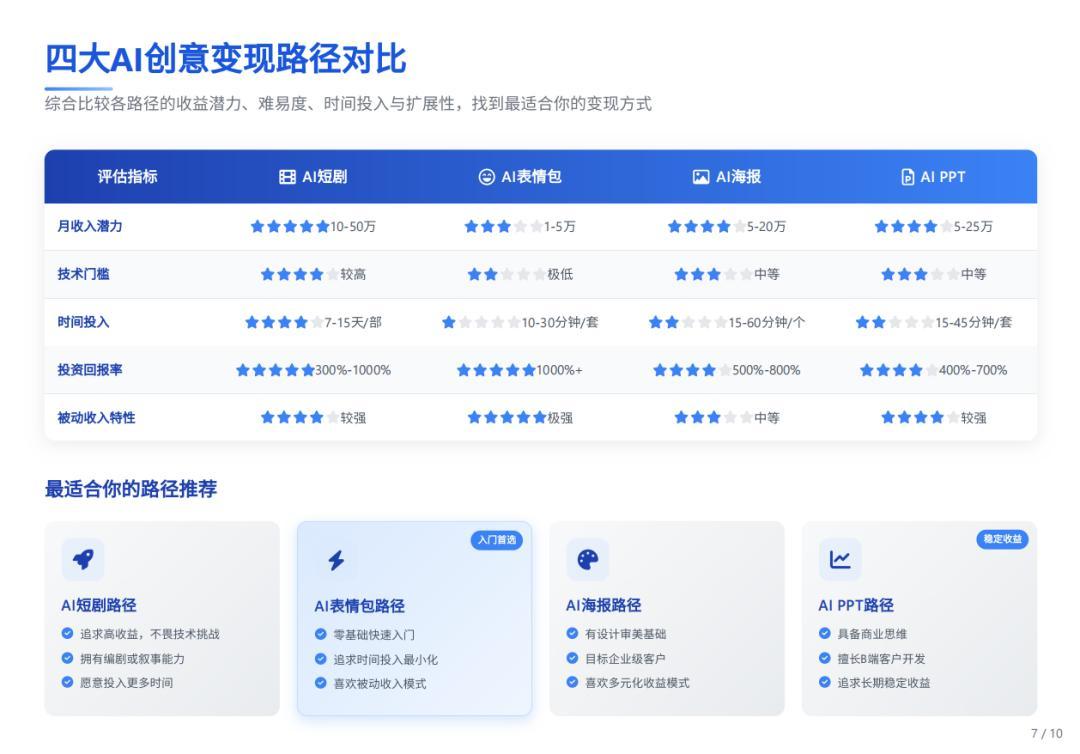
Task: Click the 7 / 10 page number
Action: 1047,734
